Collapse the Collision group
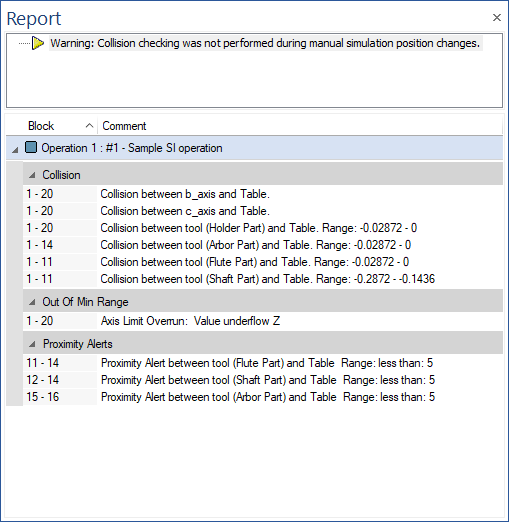Image resolution: width=509 pixels, height=522 pixels. 32,175
